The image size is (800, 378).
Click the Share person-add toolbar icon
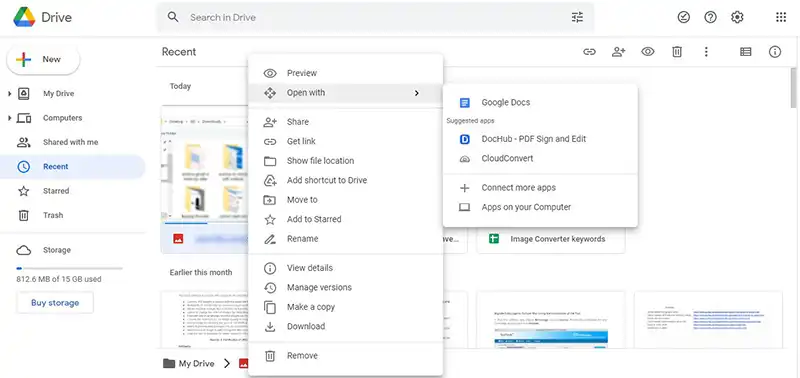point(618,52)
